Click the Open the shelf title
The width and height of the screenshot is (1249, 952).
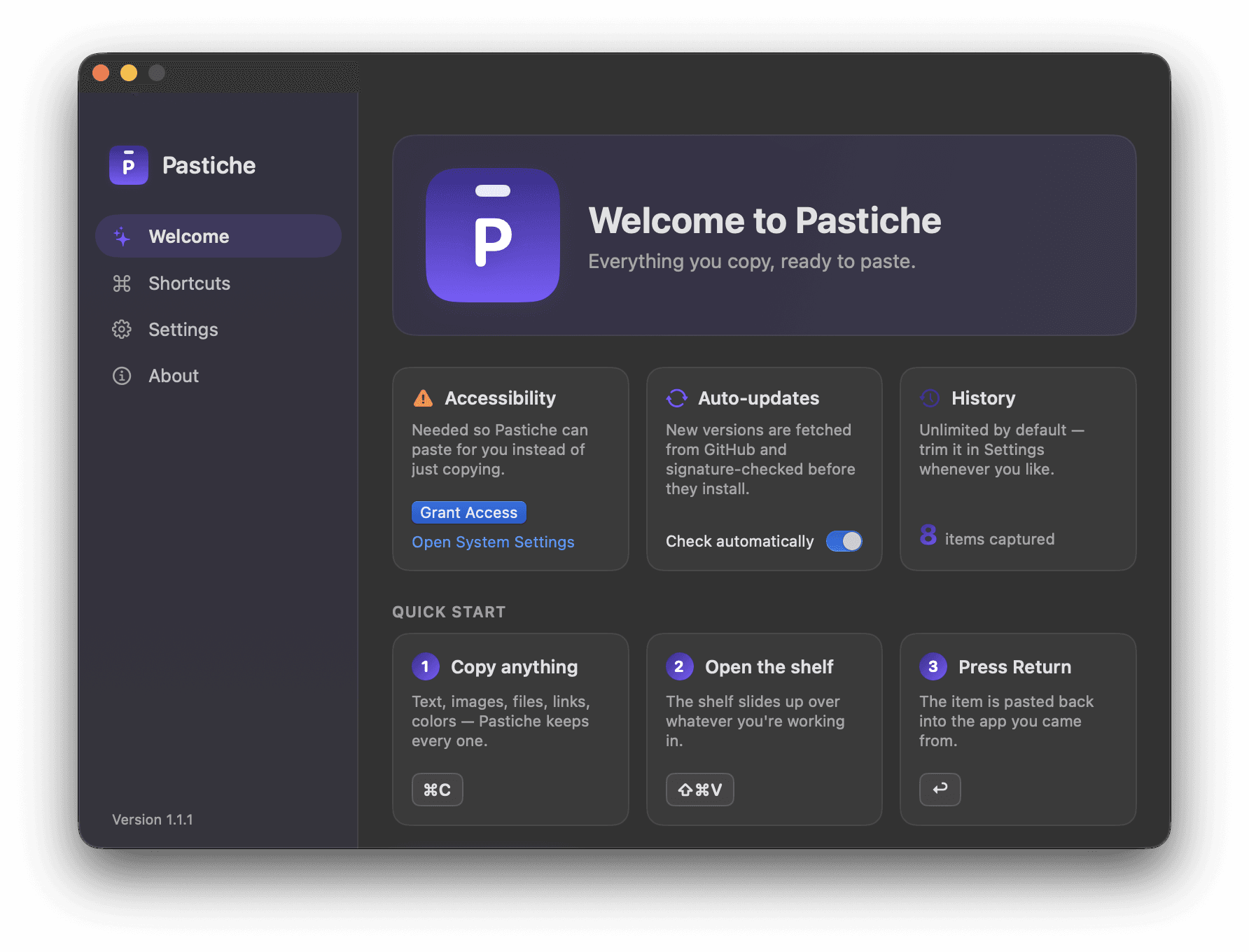769,667
